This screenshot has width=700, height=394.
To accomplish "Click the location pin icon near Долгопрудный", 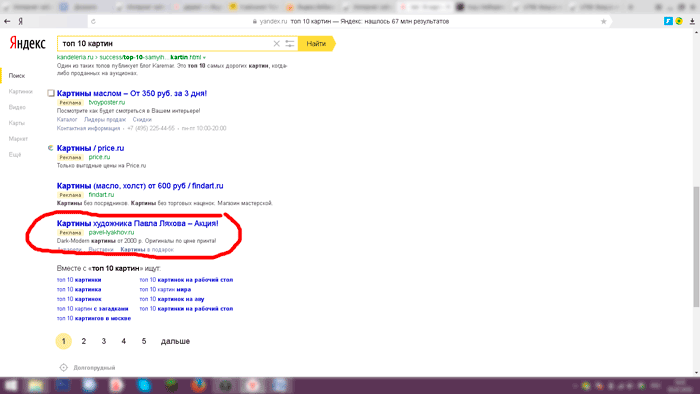I will point(63,367).
